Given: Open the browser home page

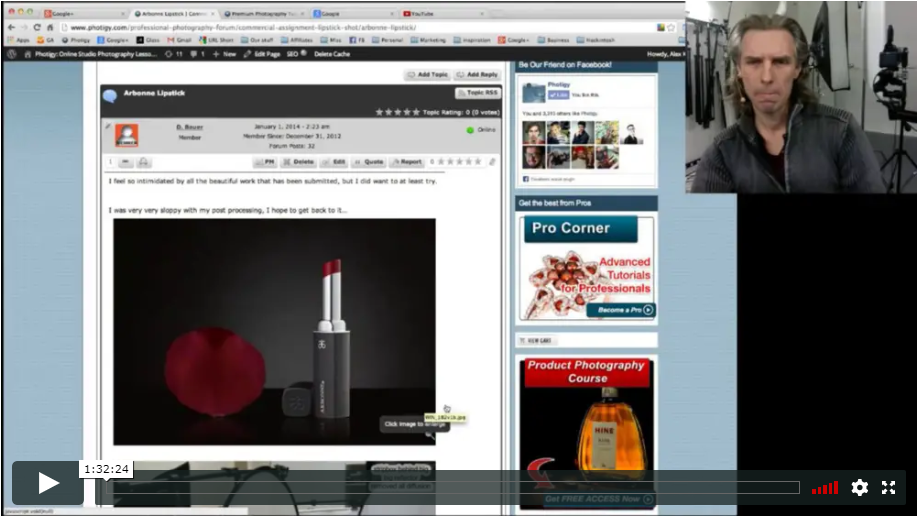Looking at the screenshot, I should (x=50, y=27).
